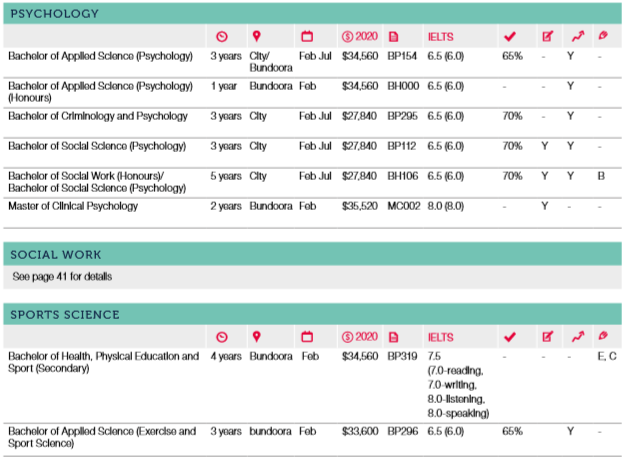Select the SPORTS SCIENCE section header

pyautogui.click(x=64, y=314)
